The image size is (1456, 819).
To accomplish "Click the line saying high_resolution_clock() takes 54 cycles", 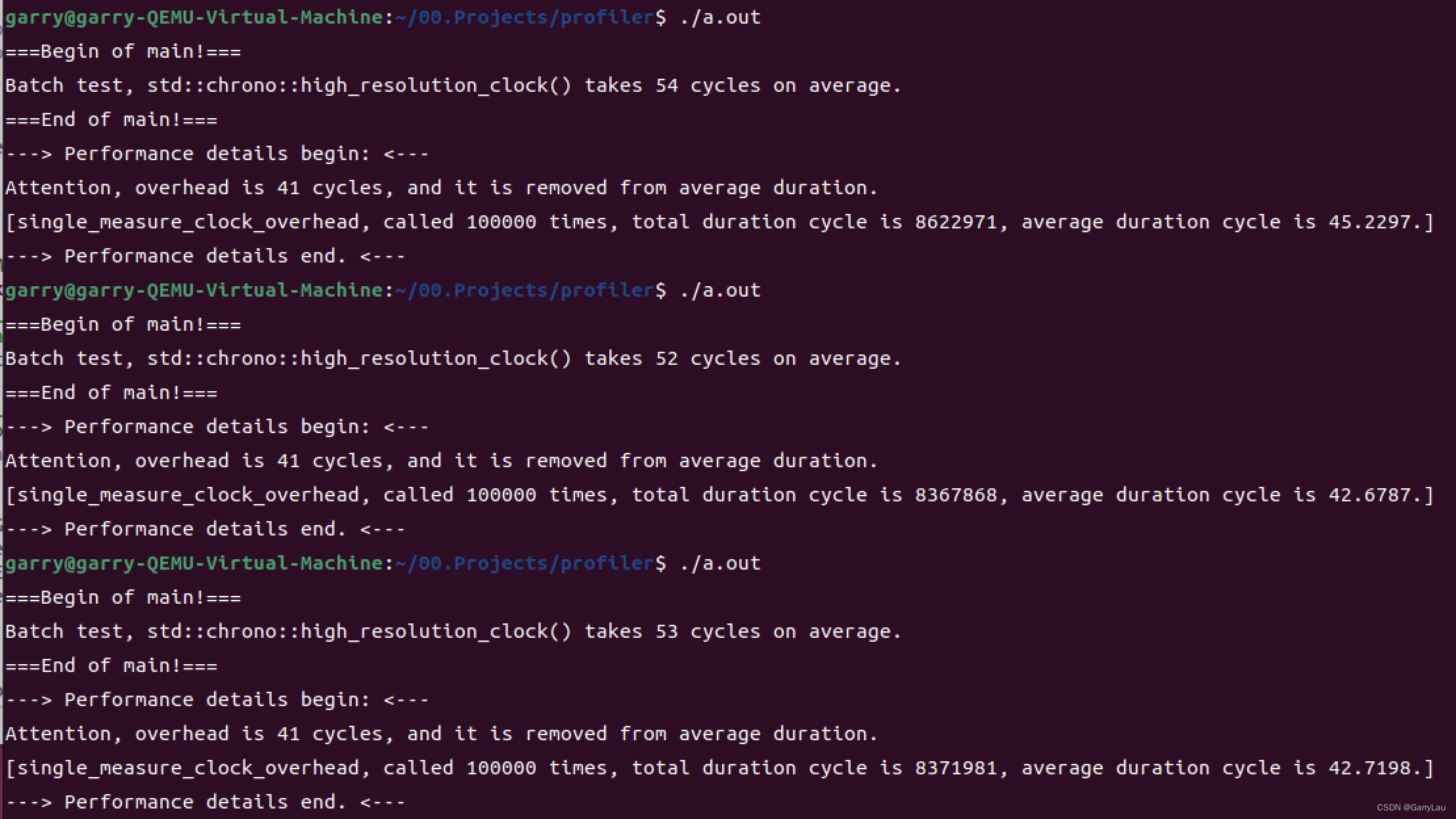I will pos(454,86).
